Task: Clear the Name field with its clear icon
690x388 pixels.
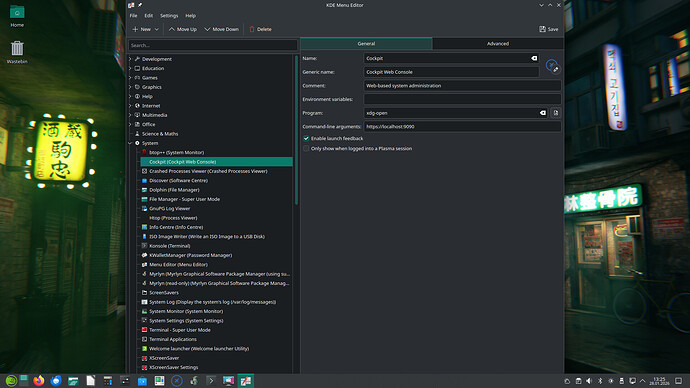Action: click(534, 58)
